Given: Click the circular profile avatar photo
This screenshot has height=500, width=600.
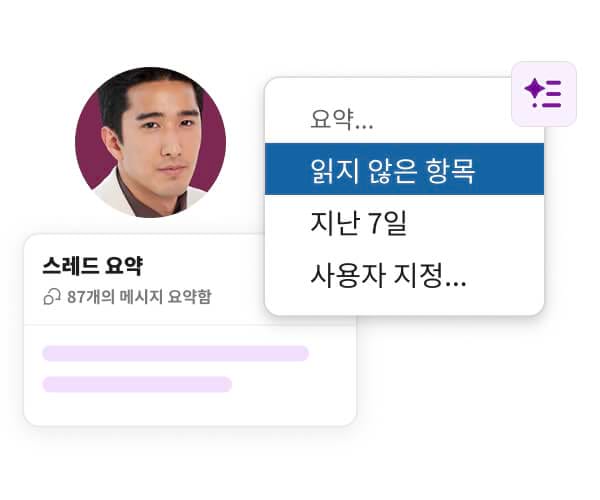Looking at the screenshot, I should [150, 142].
